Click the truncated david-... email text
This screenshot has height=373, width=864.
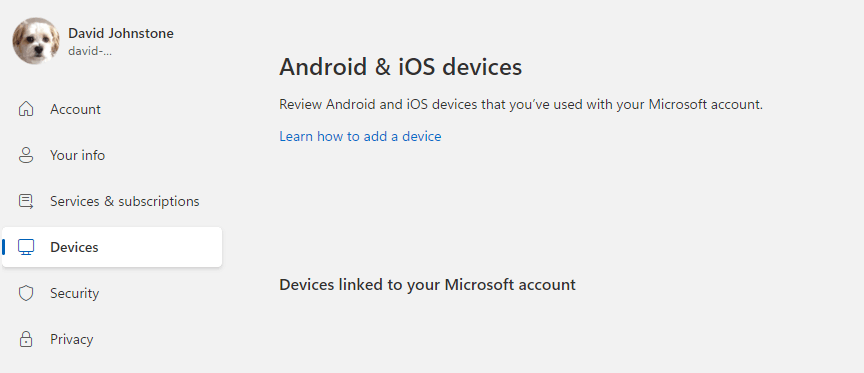tap(90, 51)
